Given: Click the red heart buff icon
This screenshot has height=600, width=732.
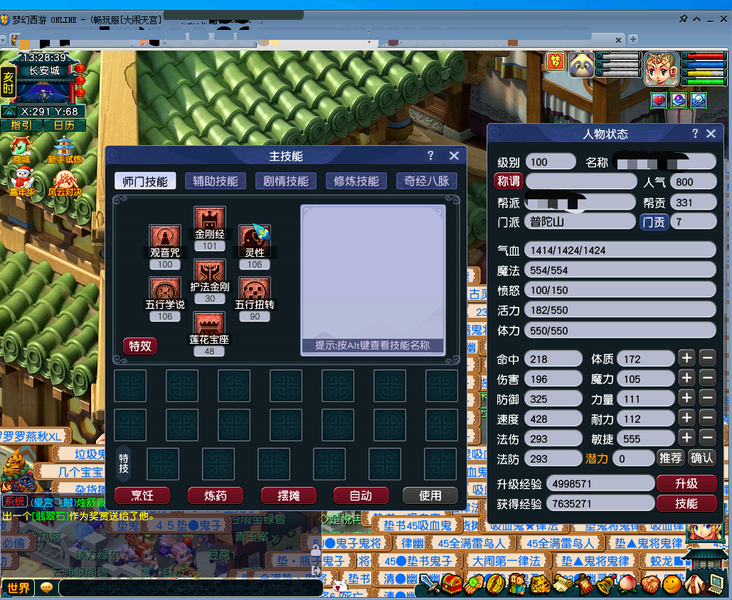Looking at the screenshot, I should click(x=658, y=100).
